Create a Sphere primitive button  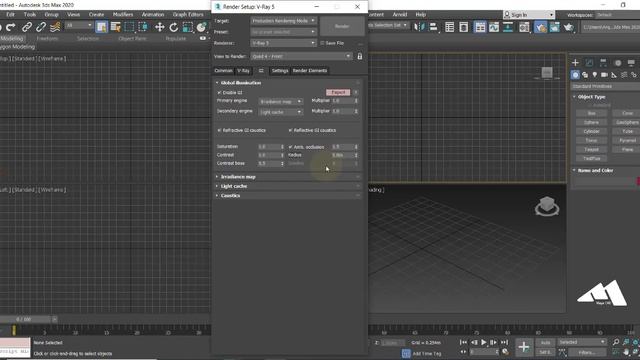pyautogui.click(x=591, y=122)
